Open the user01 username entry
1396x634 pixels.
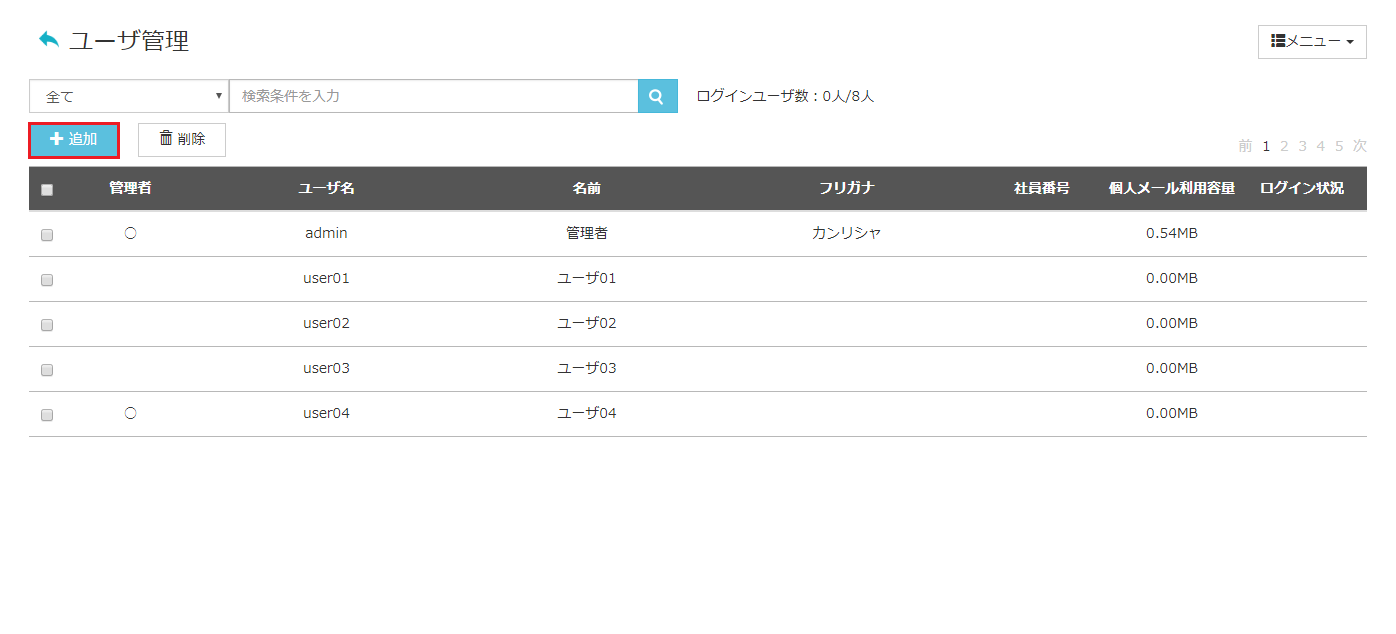[x=326, y=278]
